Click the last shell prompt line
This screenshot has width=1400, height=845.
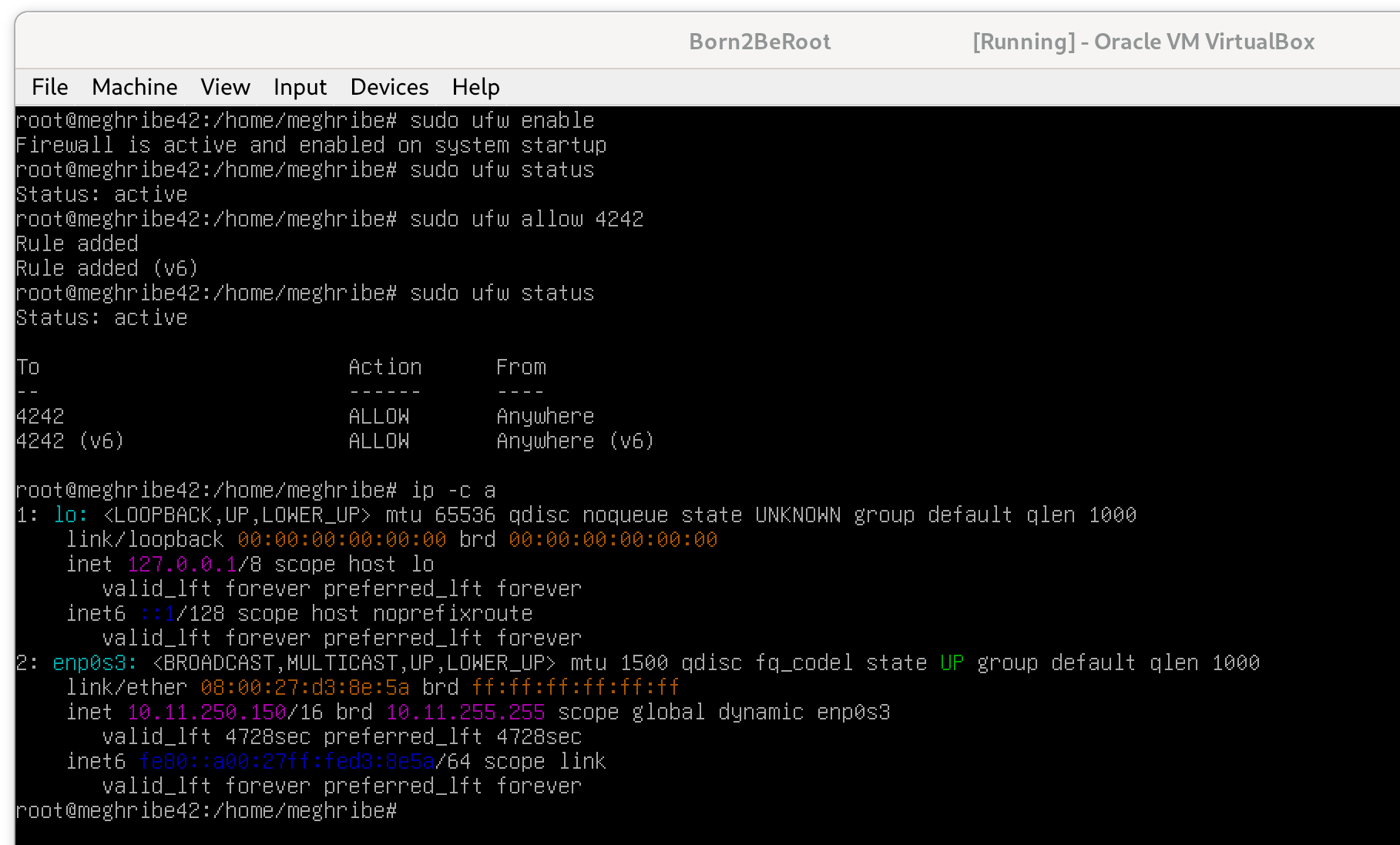[x=206, y=811]
